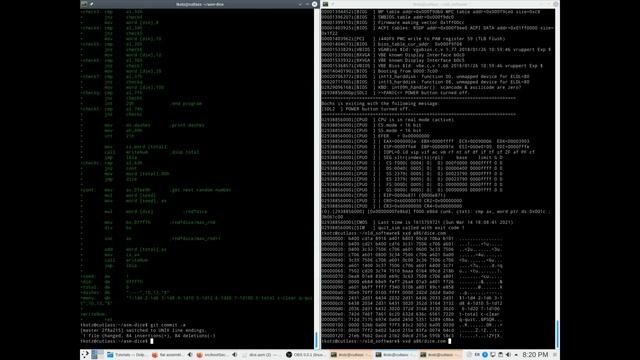Image resolution: width=640 pixels, height=360 pixels.
Task: Click the 'git commit -a' command line
Action: [x=133, y=325]
